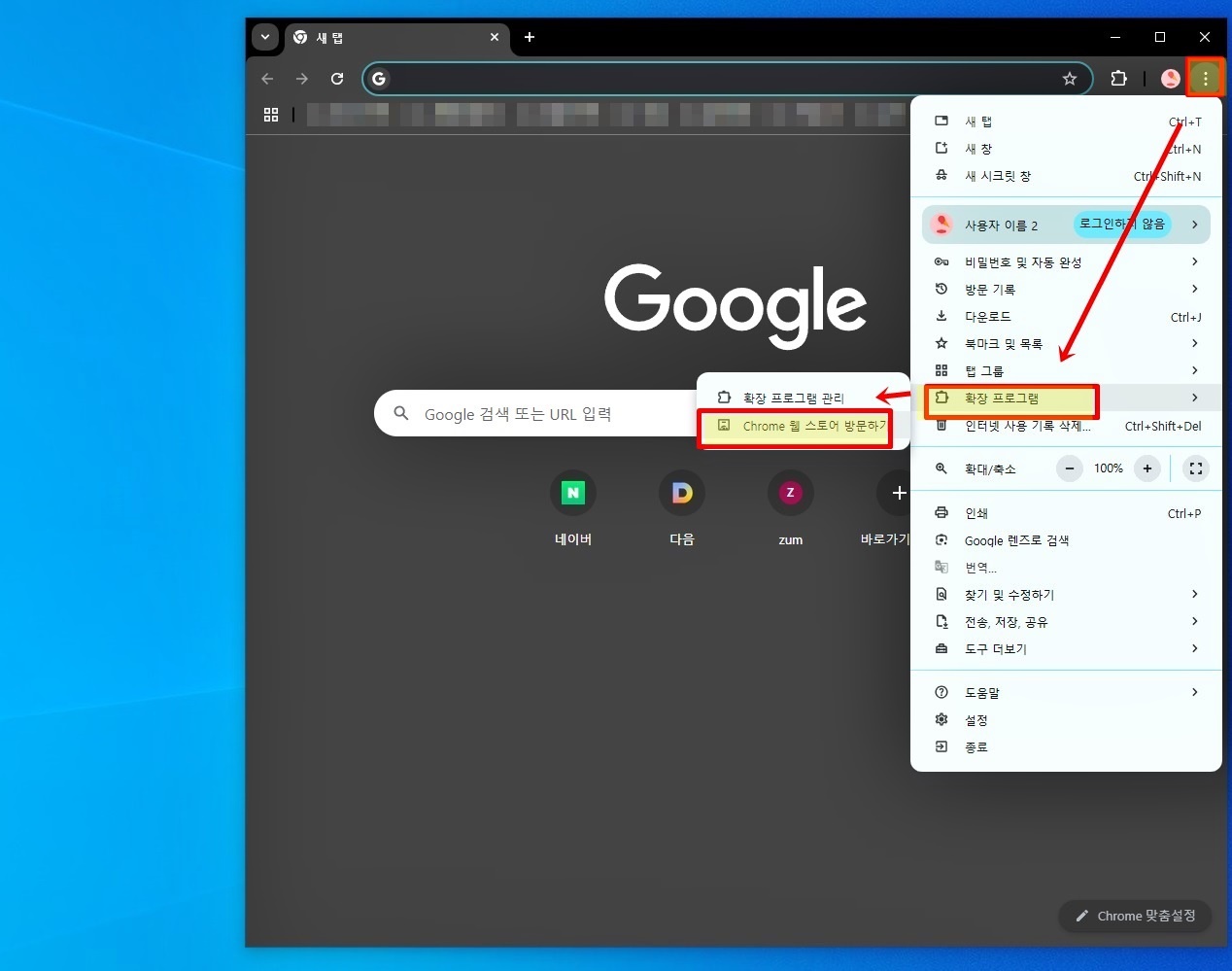Click the 로그인하지 않음 badge

[x=1122, y=225]
